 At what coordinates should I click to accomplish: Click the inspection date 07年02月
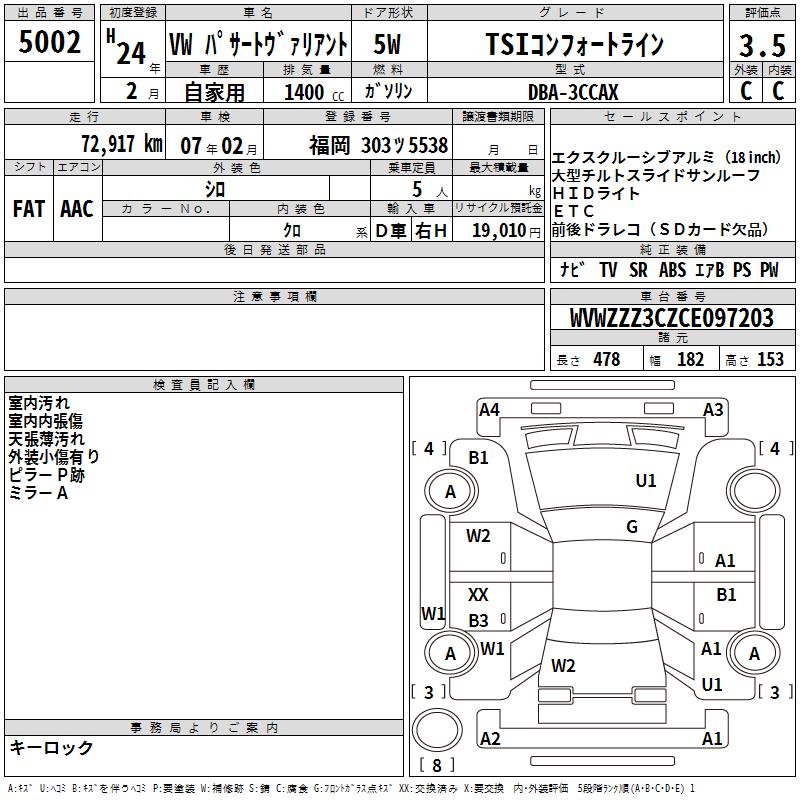point(219,146)
